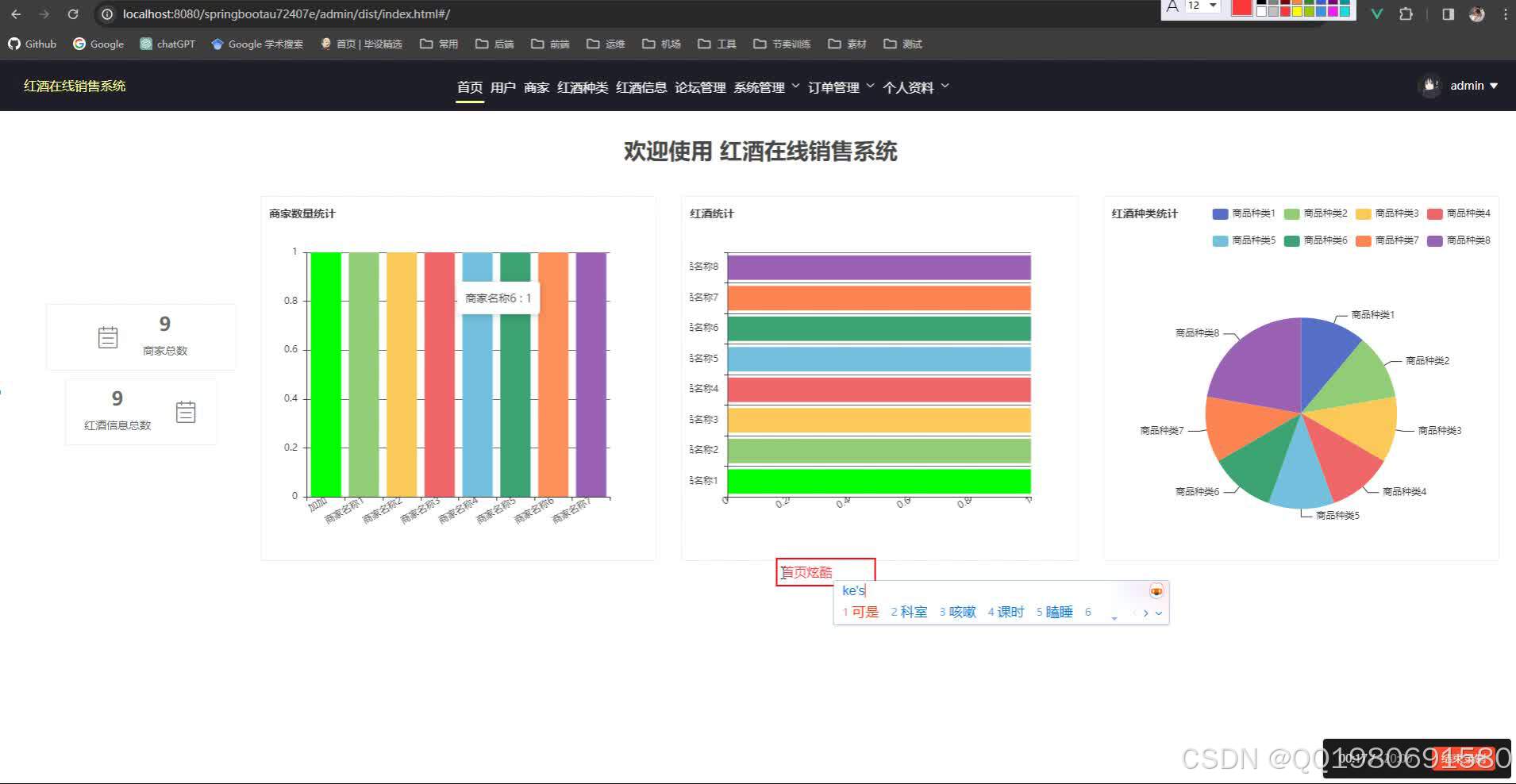Image resolution: width=1516 pixels, height=784 pixels.
Task: Open the Github bookmark
Action: click(33, 44)
